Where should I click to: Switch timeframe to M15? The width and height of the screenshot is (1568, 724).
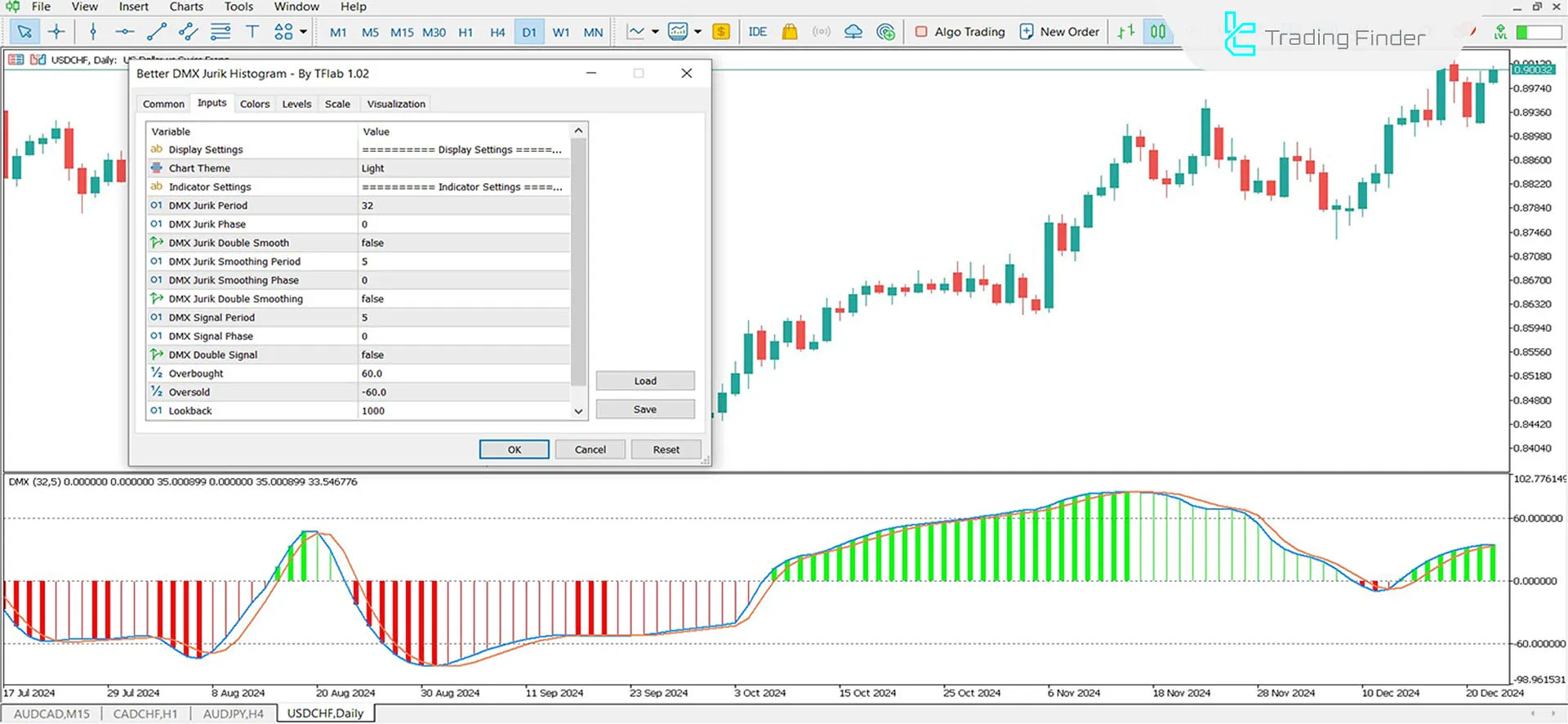click(402, 33)
